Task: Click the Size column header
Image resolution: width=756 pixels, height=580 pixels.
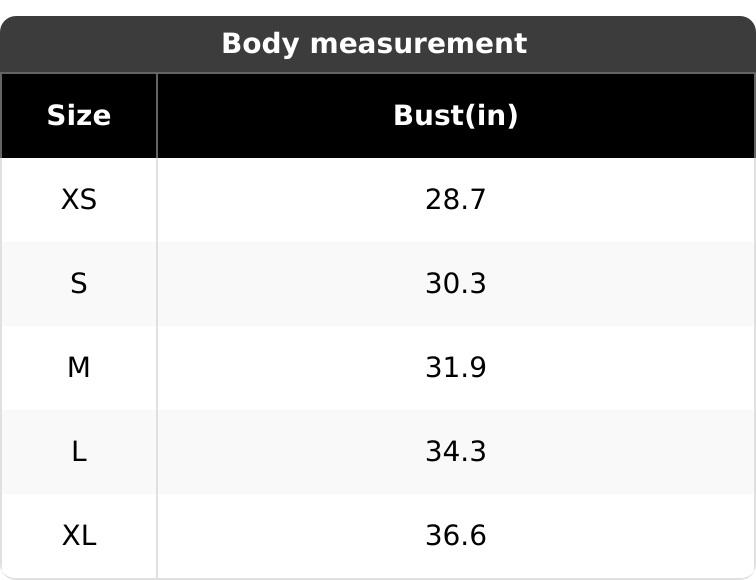Action: (78, 116)
